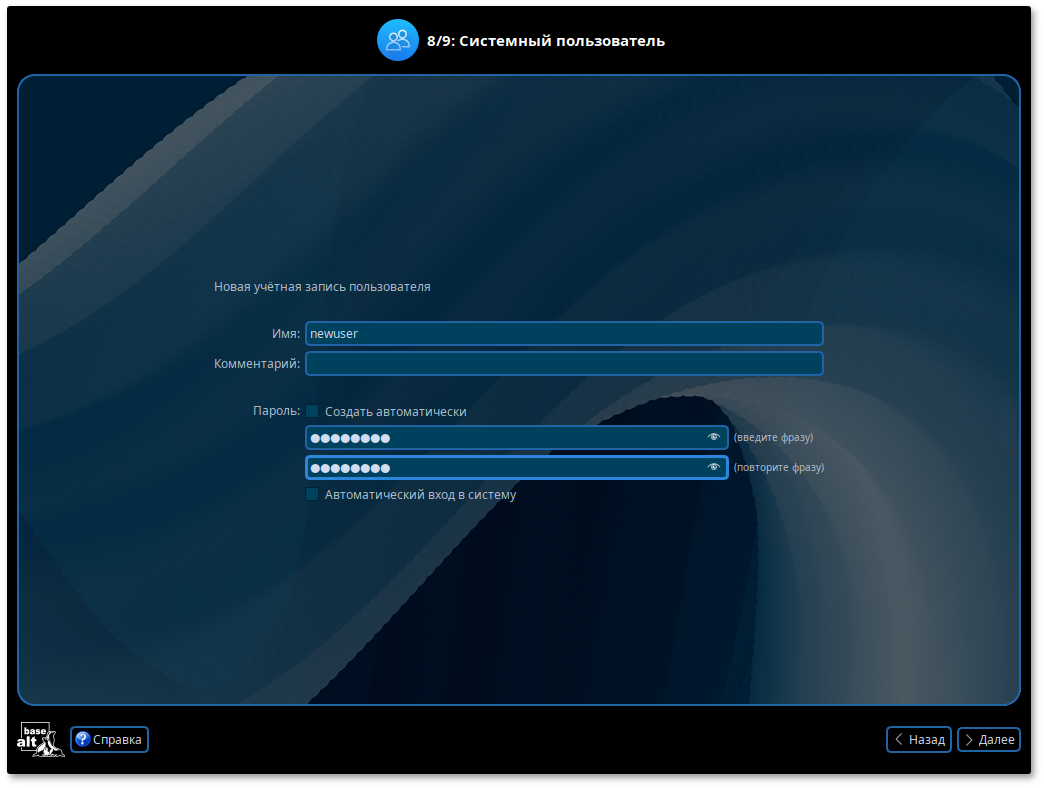Tick the Автоматический вход в систему checkbox
The height and width of the screenshot is (788, 1044).
312,494
